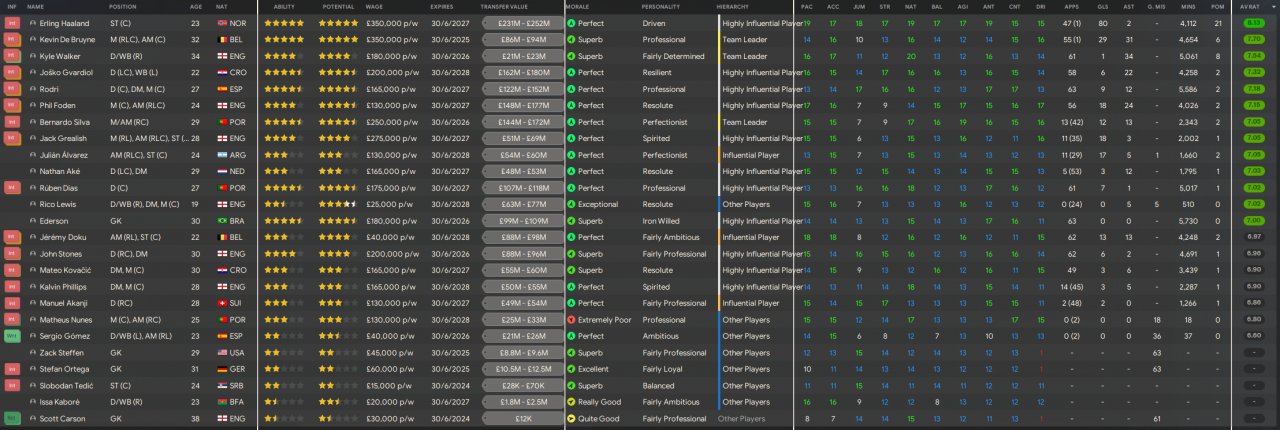Sort by the AGE column header
This screenshot has height=430, width=1280.
pyautogui.click(x=196, y=6)
